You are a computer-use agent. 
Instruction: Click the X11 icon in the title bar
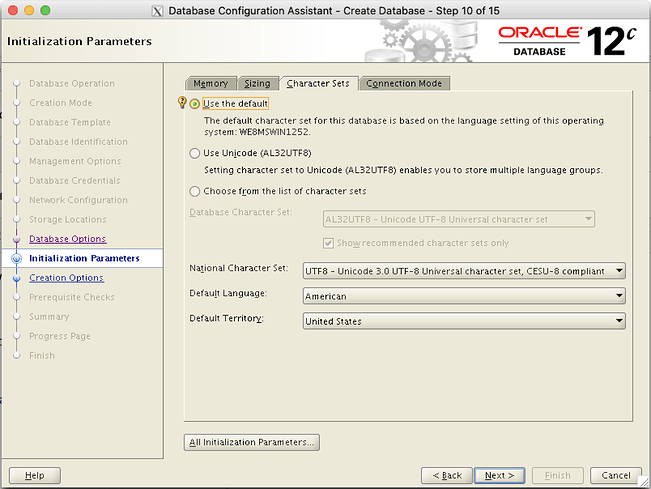tap(157, 11)
